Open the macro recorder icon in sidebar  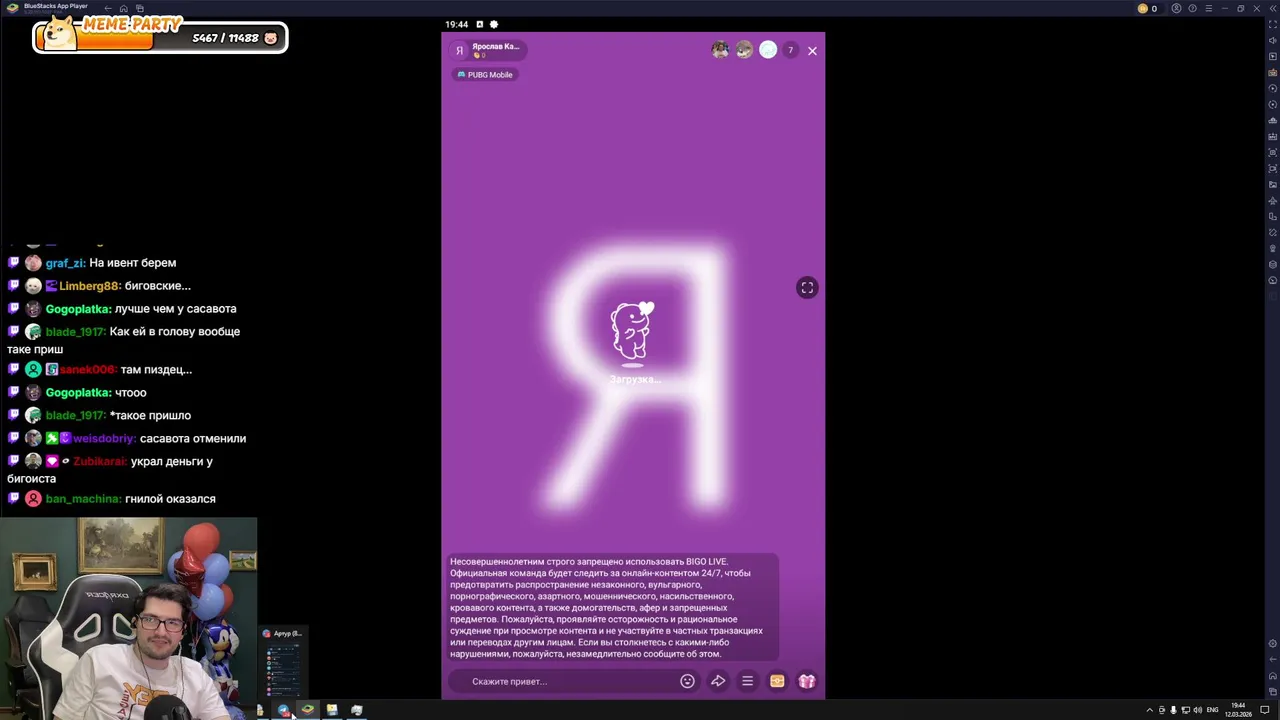click(x=1273, y=120)
